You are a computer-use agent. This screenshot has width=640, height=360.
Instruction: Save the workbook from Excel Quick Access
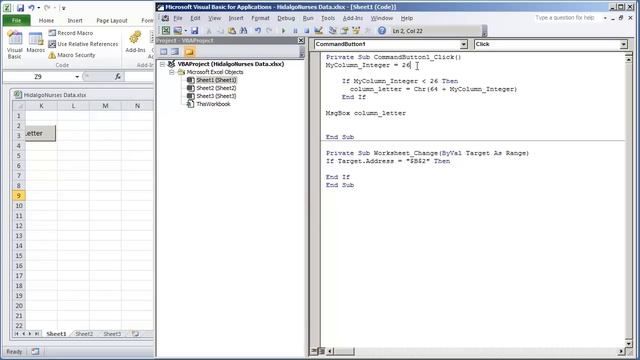pos(20,8)
